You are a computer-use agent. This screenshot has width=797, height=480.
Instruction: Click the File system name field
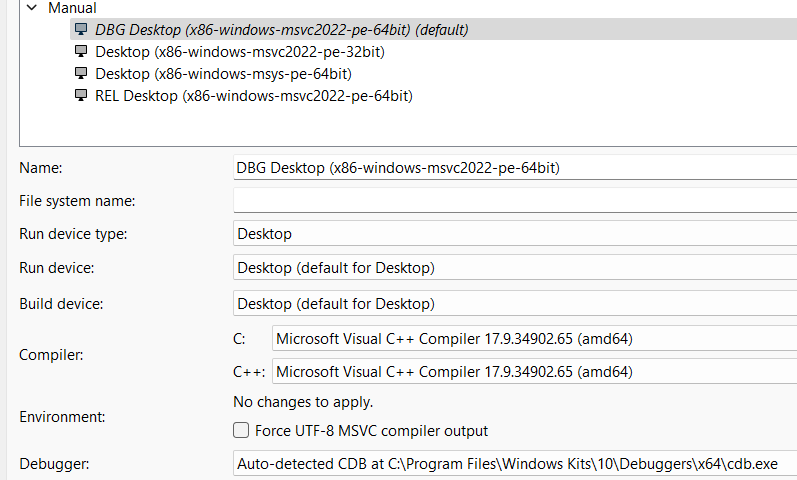pyautogui.click(x=514, y=201)
